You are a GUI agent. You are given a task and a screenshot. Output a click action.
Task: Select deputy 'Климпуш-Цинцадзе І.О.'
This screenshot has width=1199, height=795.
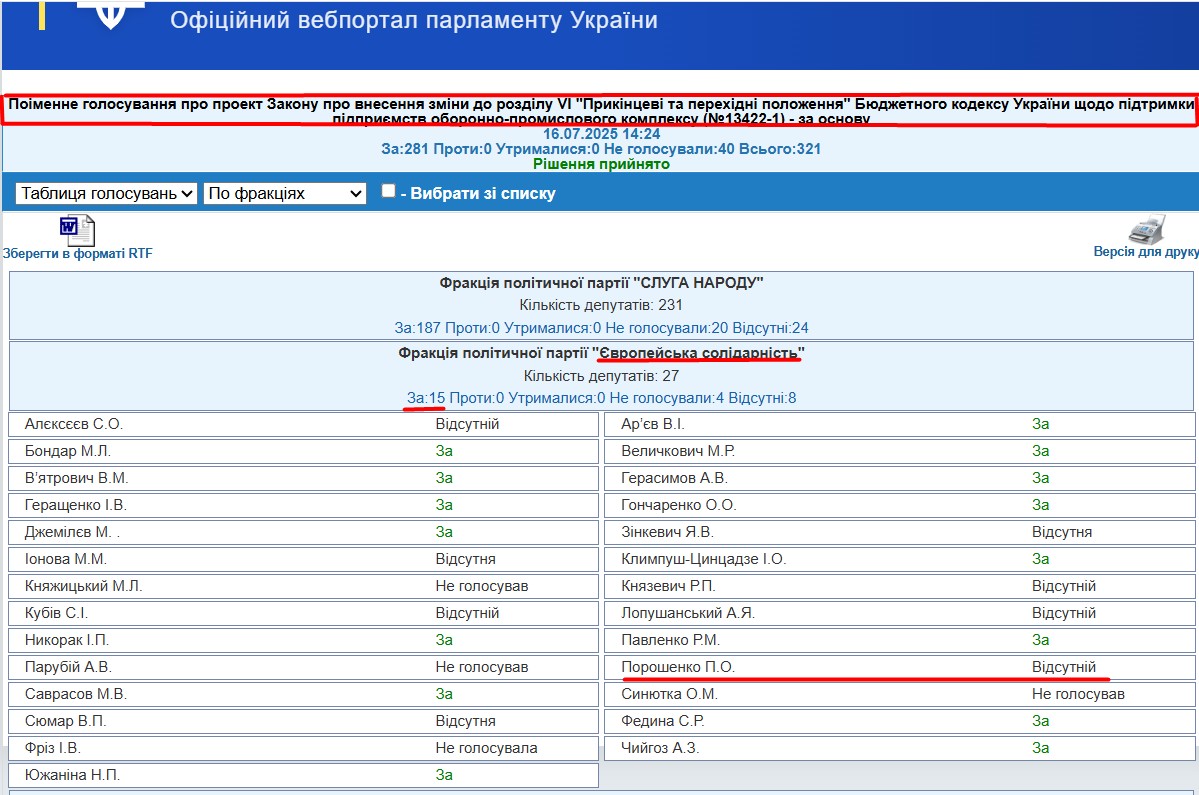[x=703, y=560]
